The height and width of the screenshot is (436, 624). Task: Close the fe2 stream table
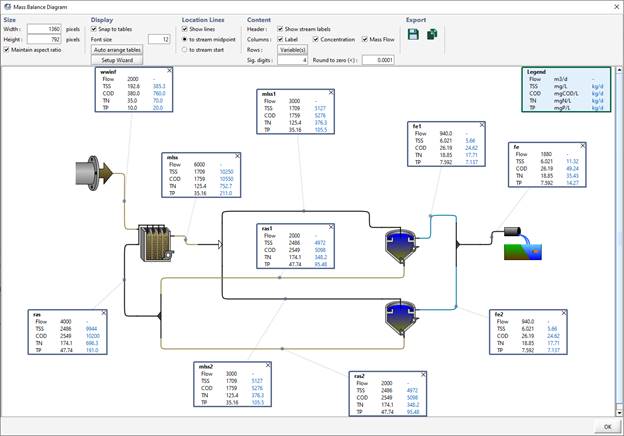pyautogui.click(x=564, y=313)
